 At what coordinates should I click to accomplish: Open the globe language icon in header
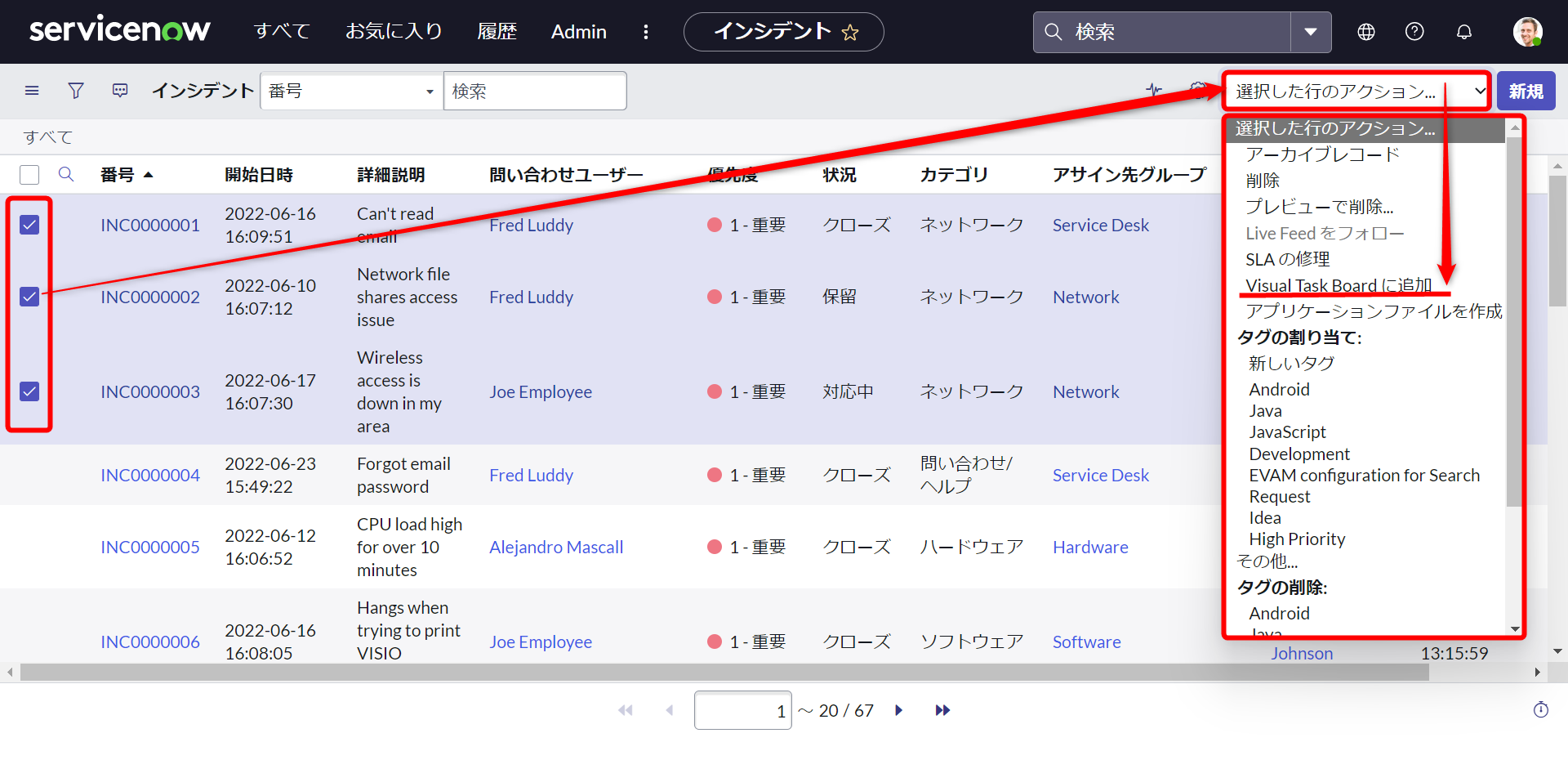click(x=1365, y=32)
